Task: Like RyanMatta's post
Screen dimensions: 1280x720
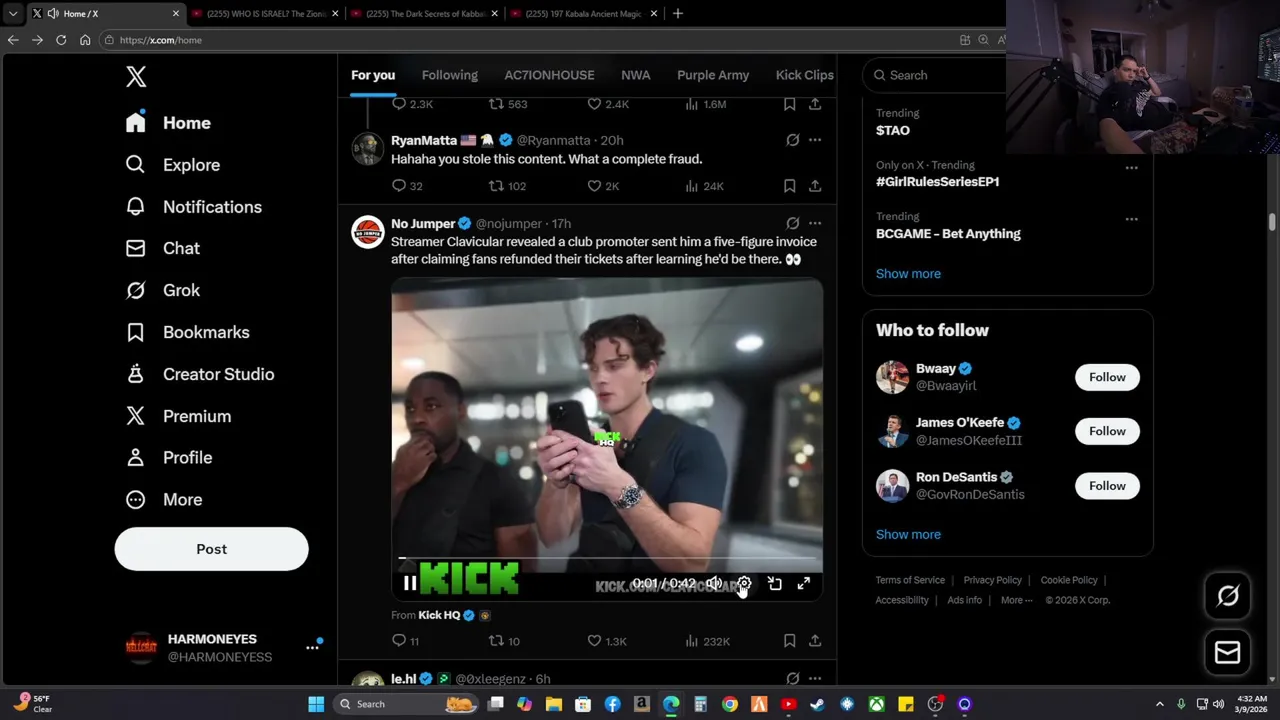Action: click(x=603, y=186)
